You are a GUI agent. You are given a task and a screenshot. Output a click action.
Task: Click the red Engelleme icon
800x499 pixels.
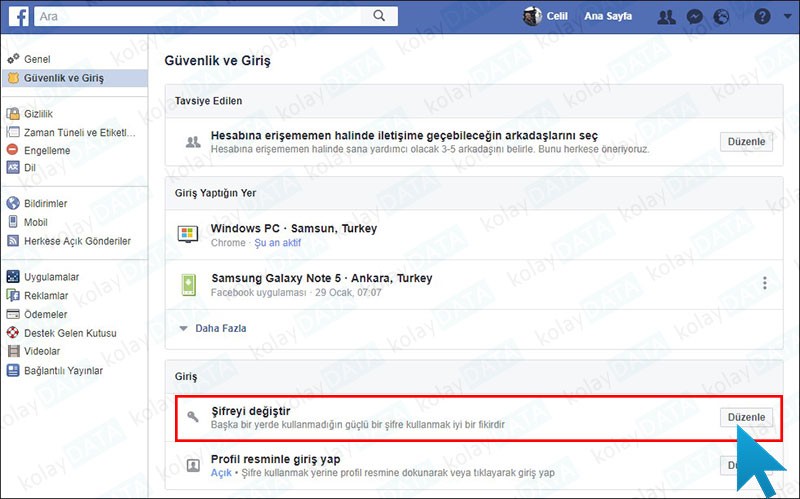12,149
